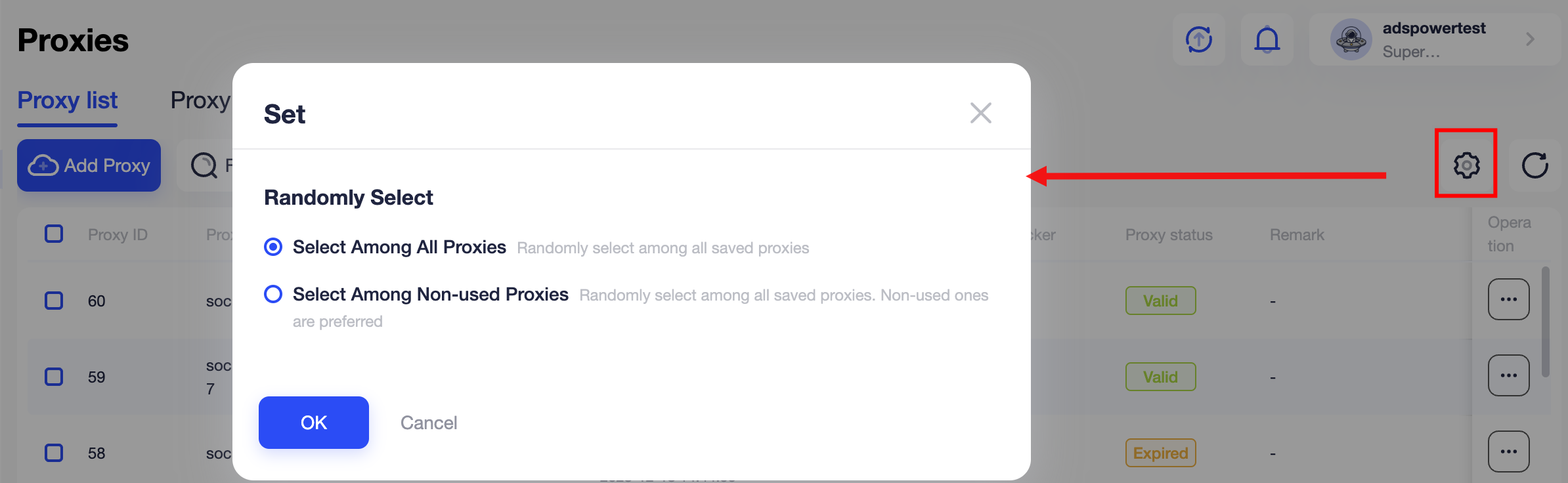Viewport: 1568px width, 483px height.
Task: Toggle the select-all checkbox in table header
Action: (x=54, y=234)
